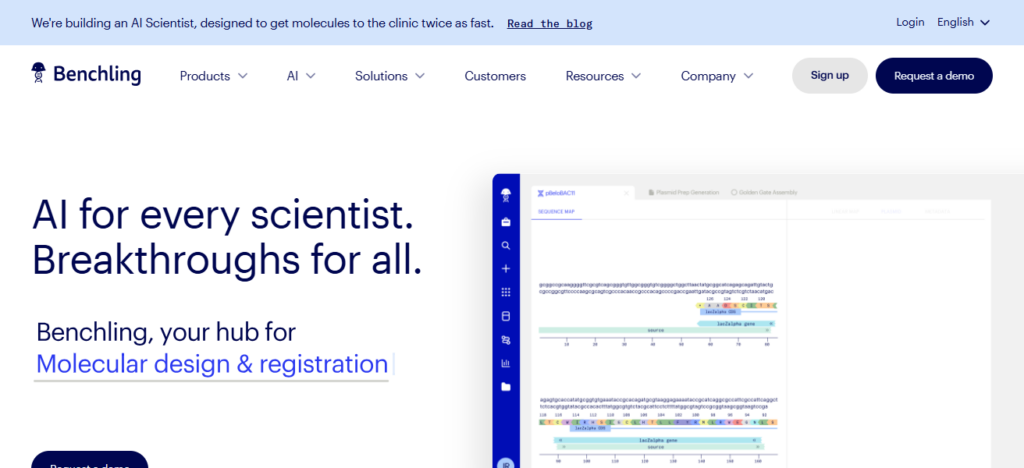Screen dimensions: 1024x468
Task: Select the SEQUENCE MAP subtab
Action: [x=556, y=211]
